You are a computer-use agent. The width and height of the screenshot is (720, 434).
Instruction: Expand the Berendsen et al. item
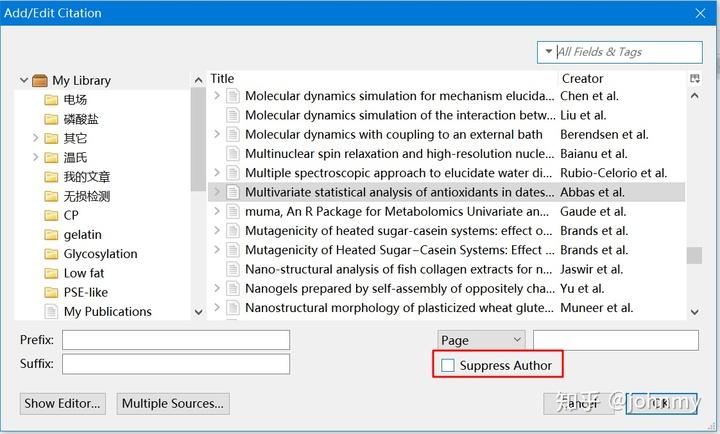pos(217,134)
